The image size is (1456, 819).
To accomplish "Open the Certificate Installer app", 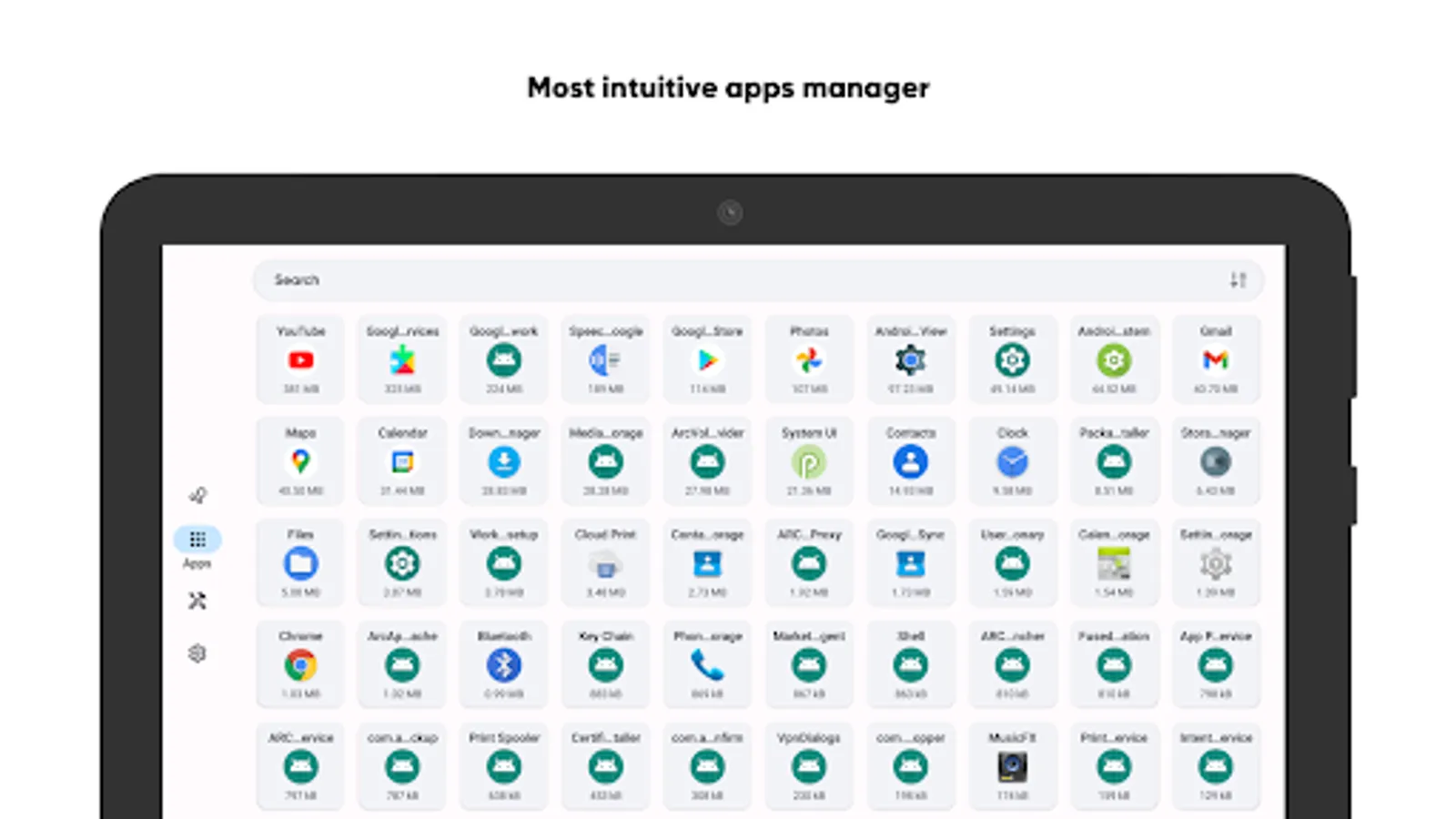I will pyautogui.click(x=605, y=767).
